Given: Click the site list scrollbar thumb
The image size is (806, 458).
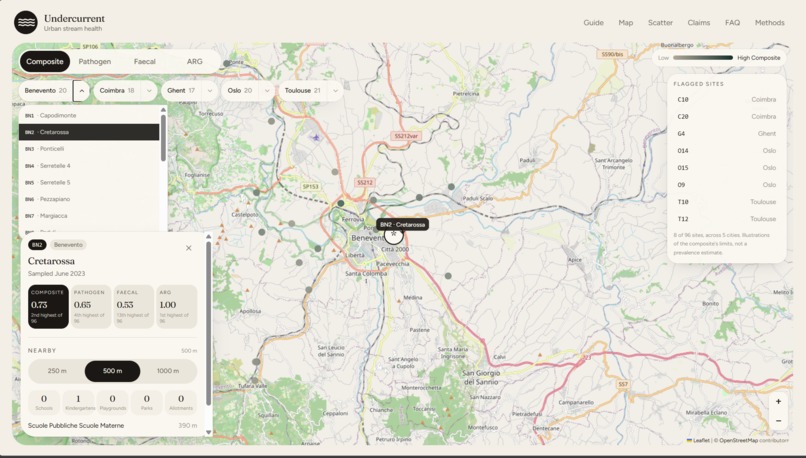Looking at the screenshot, I should coord(163,138).
